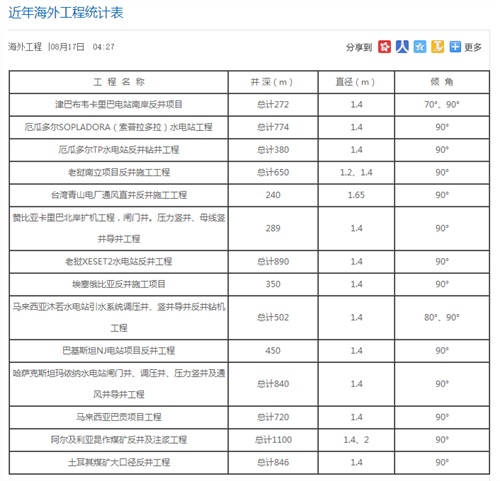The width and height of the screenshot is (500, 481).
Task: Select the 井深（m） column header
Action: pyautogui.click(x=273, y=82)
